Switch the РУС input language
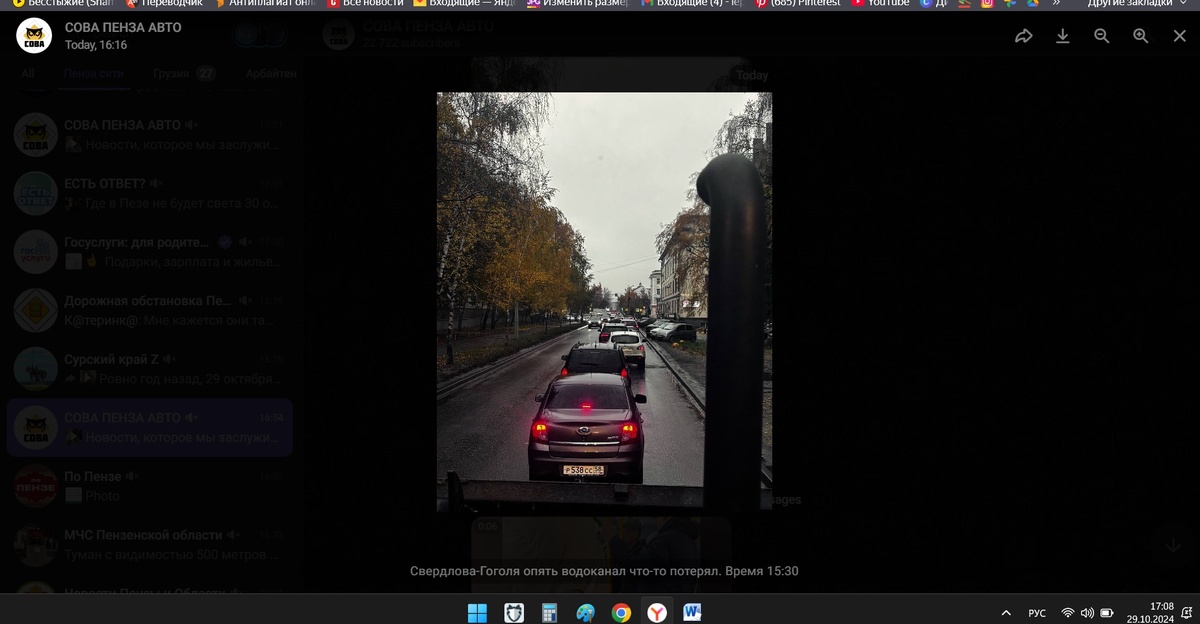1200x624 pixels. click(1037, 613)
